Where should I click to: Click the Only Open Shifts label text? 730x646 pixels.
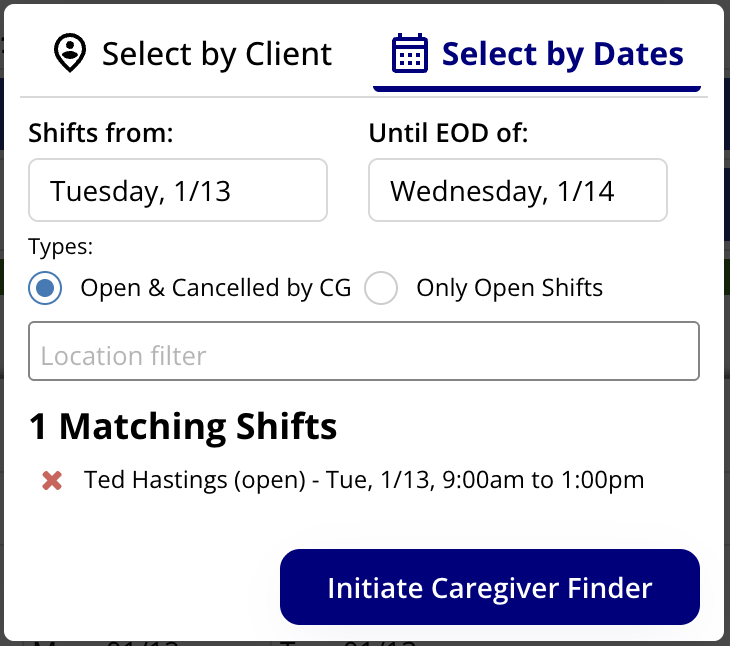point(510,288)
